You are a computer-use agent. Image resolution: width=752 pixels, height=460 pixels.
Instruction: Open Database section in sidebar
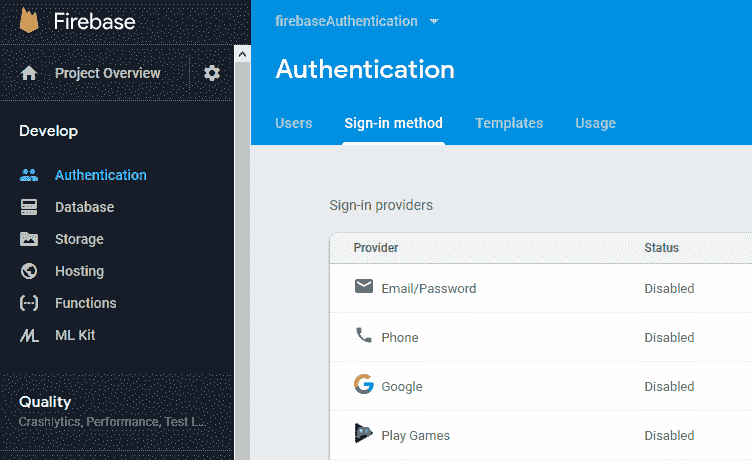(x=84, y=207)
